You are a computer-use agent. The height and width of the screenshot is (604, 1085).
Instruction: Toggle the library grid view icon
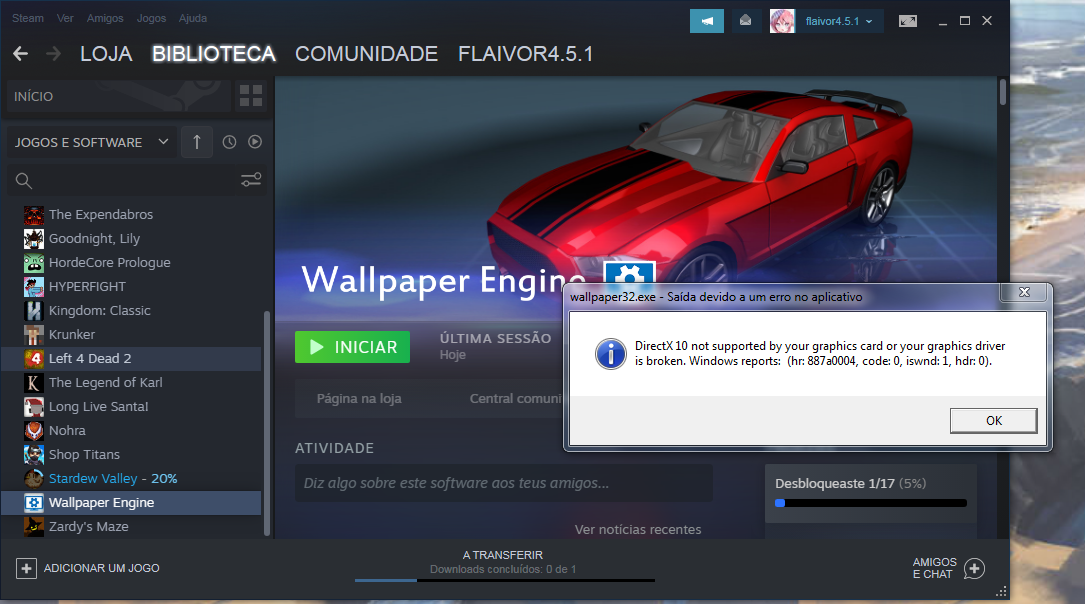(250, 95)
